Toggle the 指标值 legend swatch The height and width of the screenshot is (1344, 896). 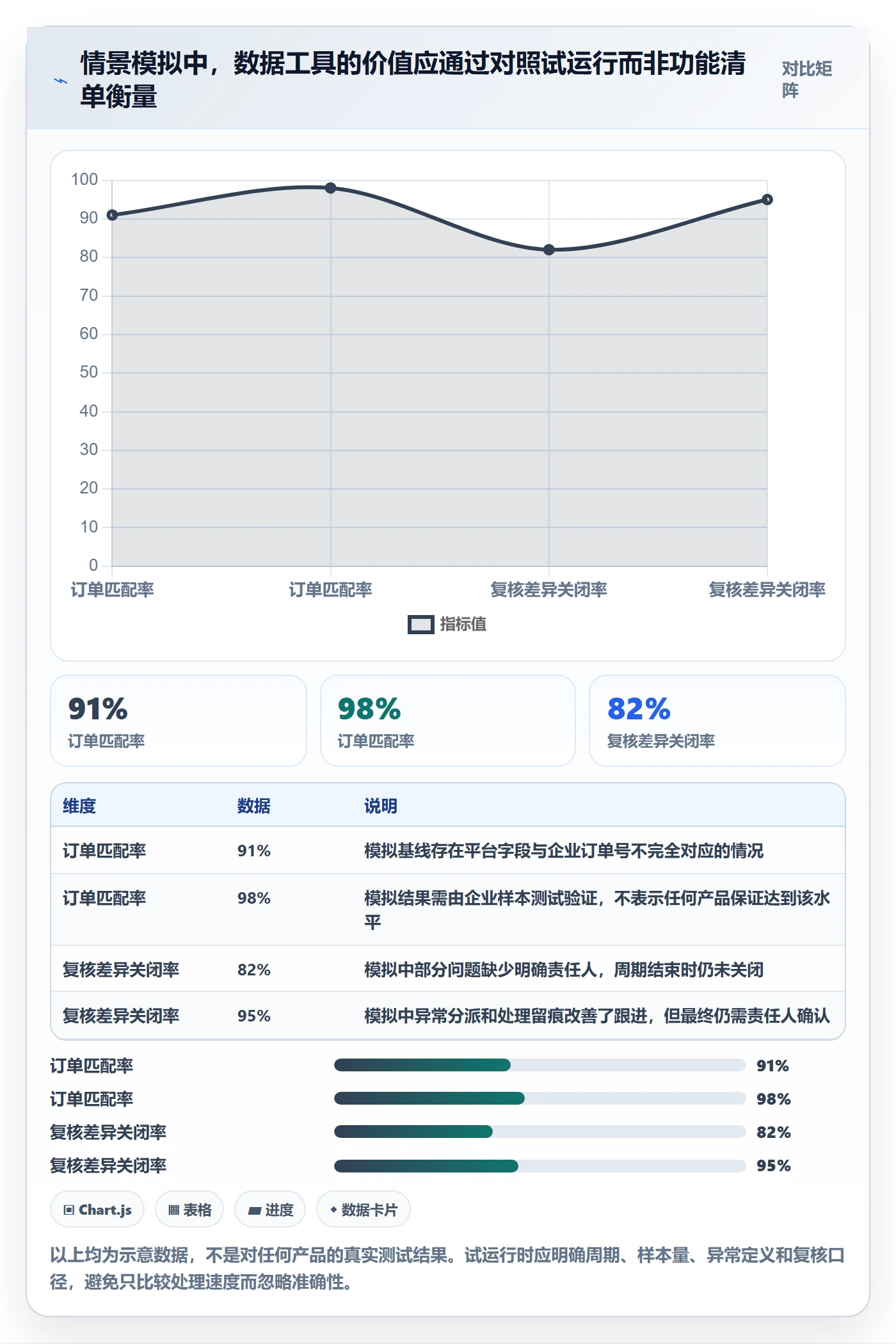[x=420, y=625]
